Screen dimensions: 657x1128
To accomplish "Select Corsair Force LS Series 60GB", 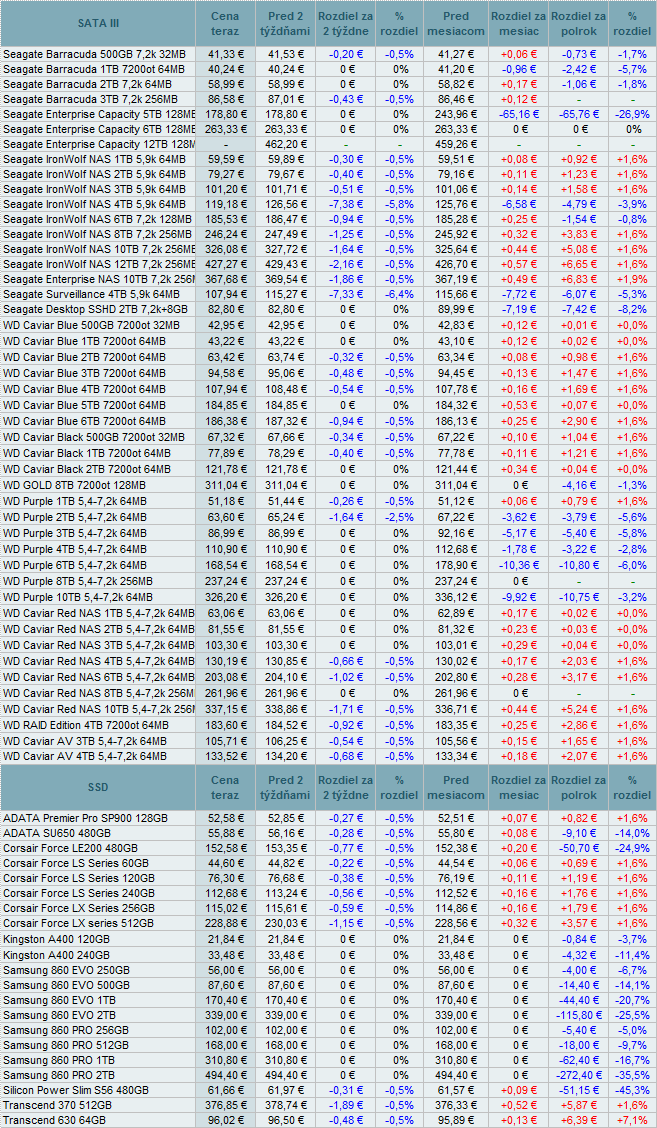I will (x=76, y=863).
